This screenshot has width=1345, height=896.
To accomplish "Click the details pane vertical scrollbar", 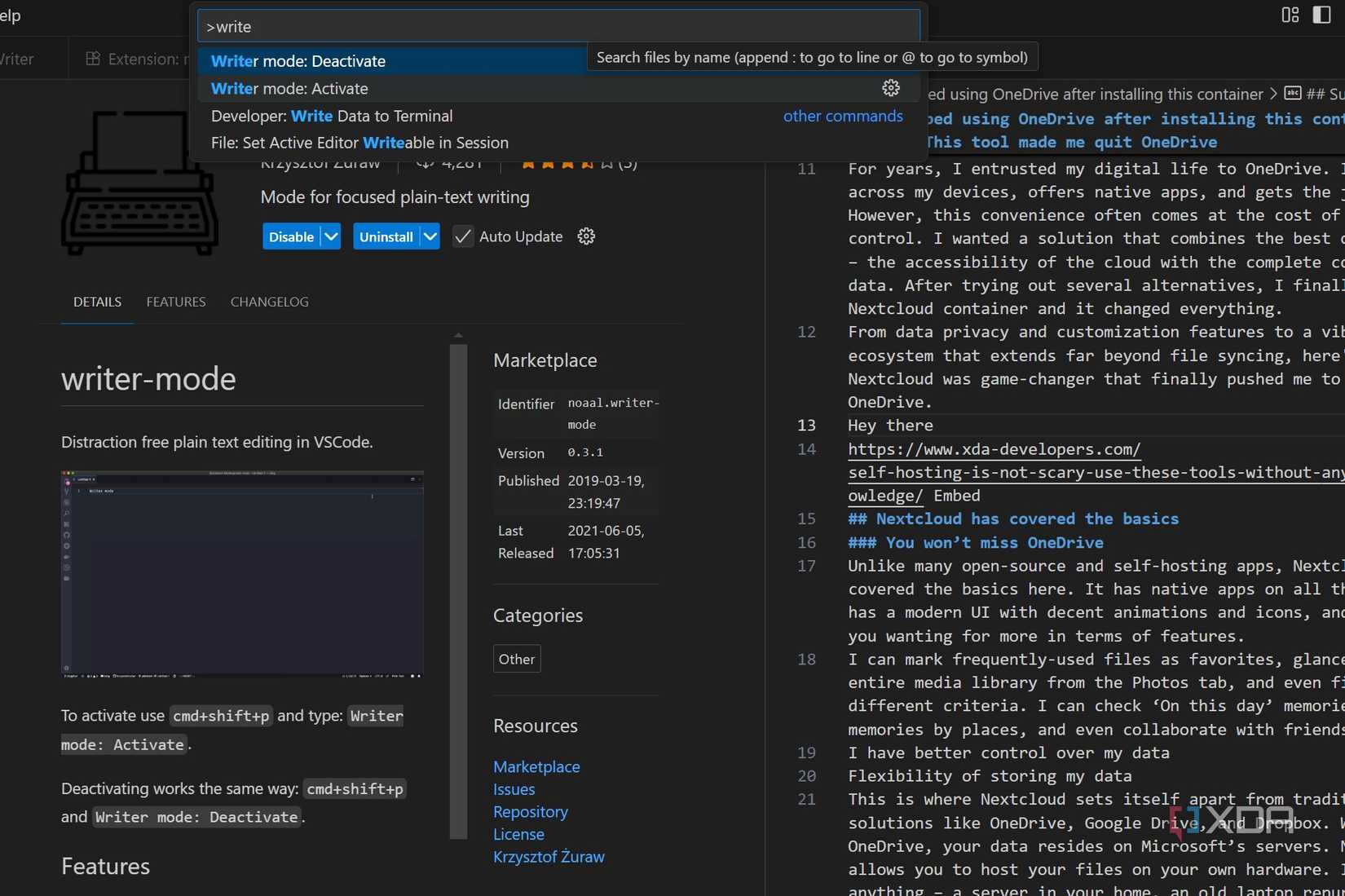I will pyautogui.click(x=458, y=591).
